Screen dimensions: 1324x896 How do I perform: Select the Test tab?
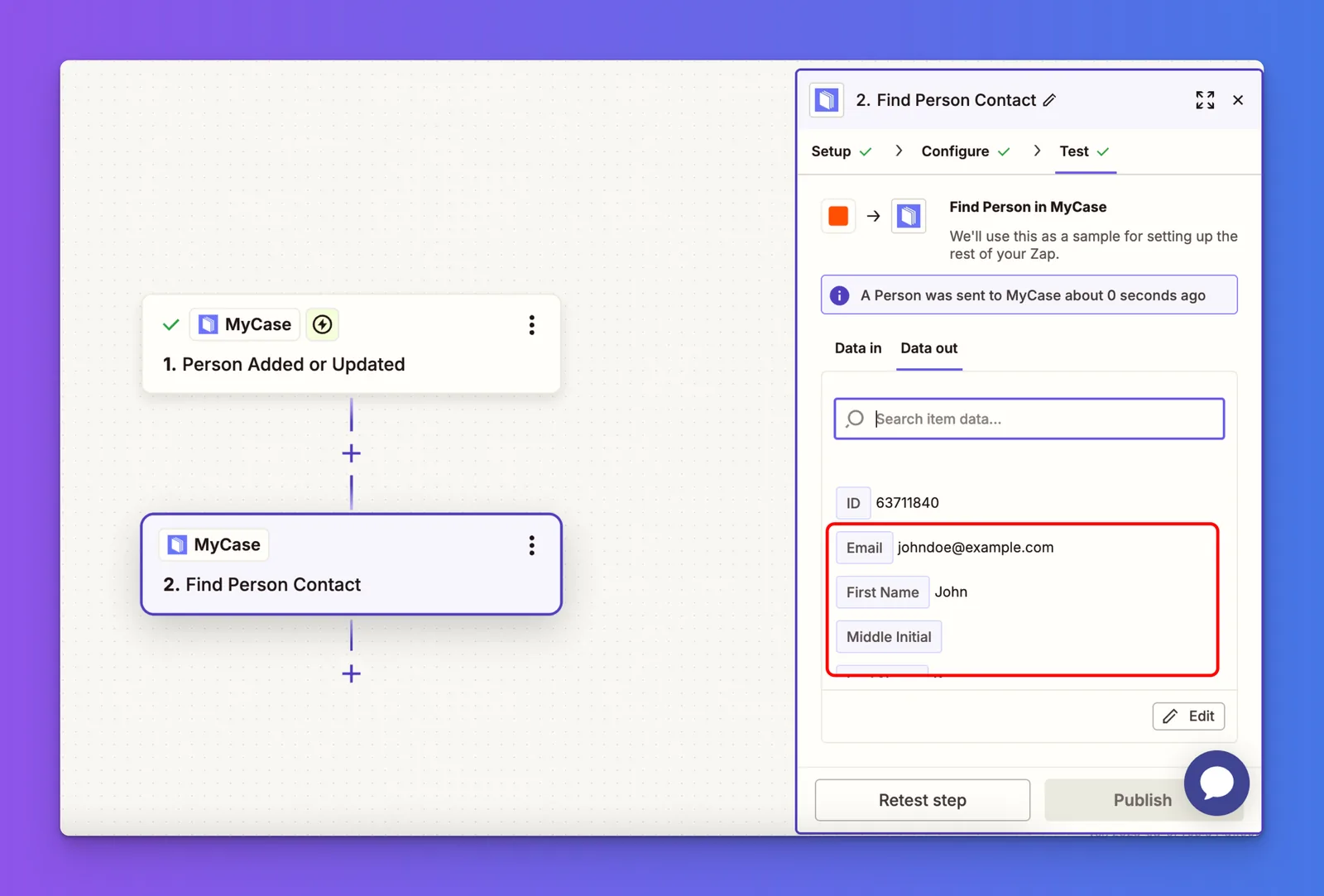click(x=1085, y=151)
